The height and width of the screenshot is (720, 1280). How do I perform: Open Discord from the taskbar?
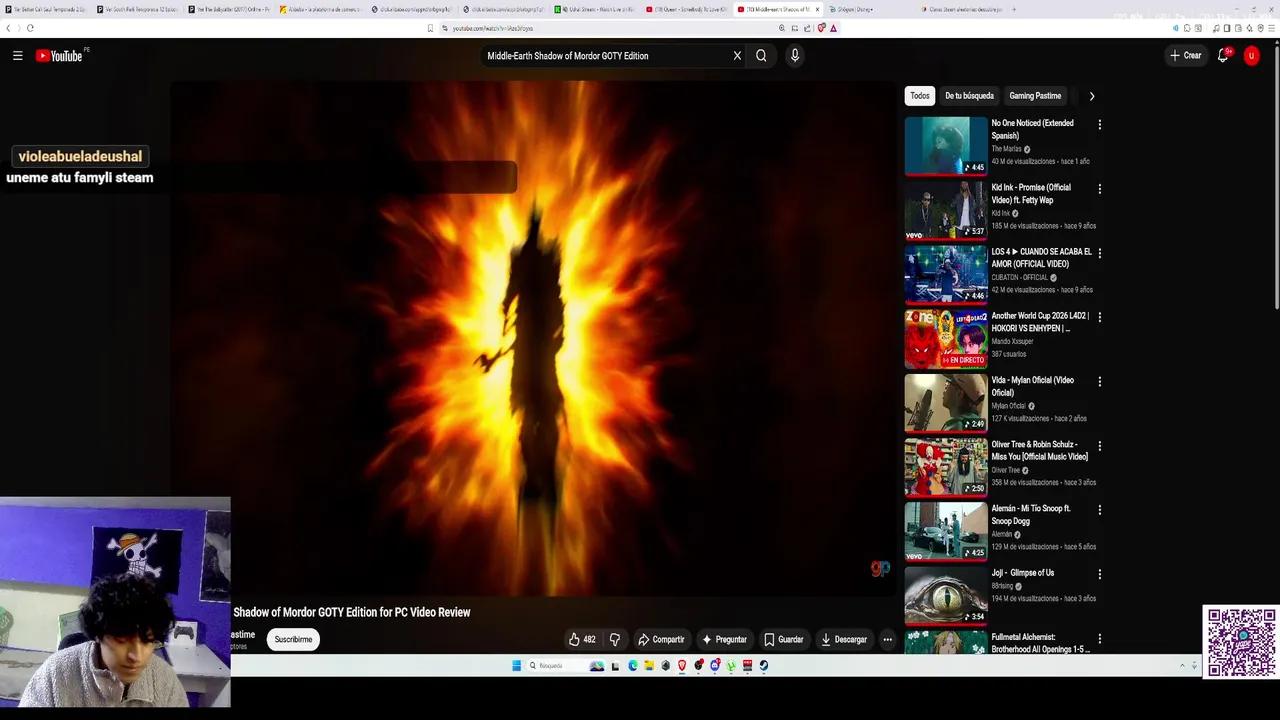715,665
